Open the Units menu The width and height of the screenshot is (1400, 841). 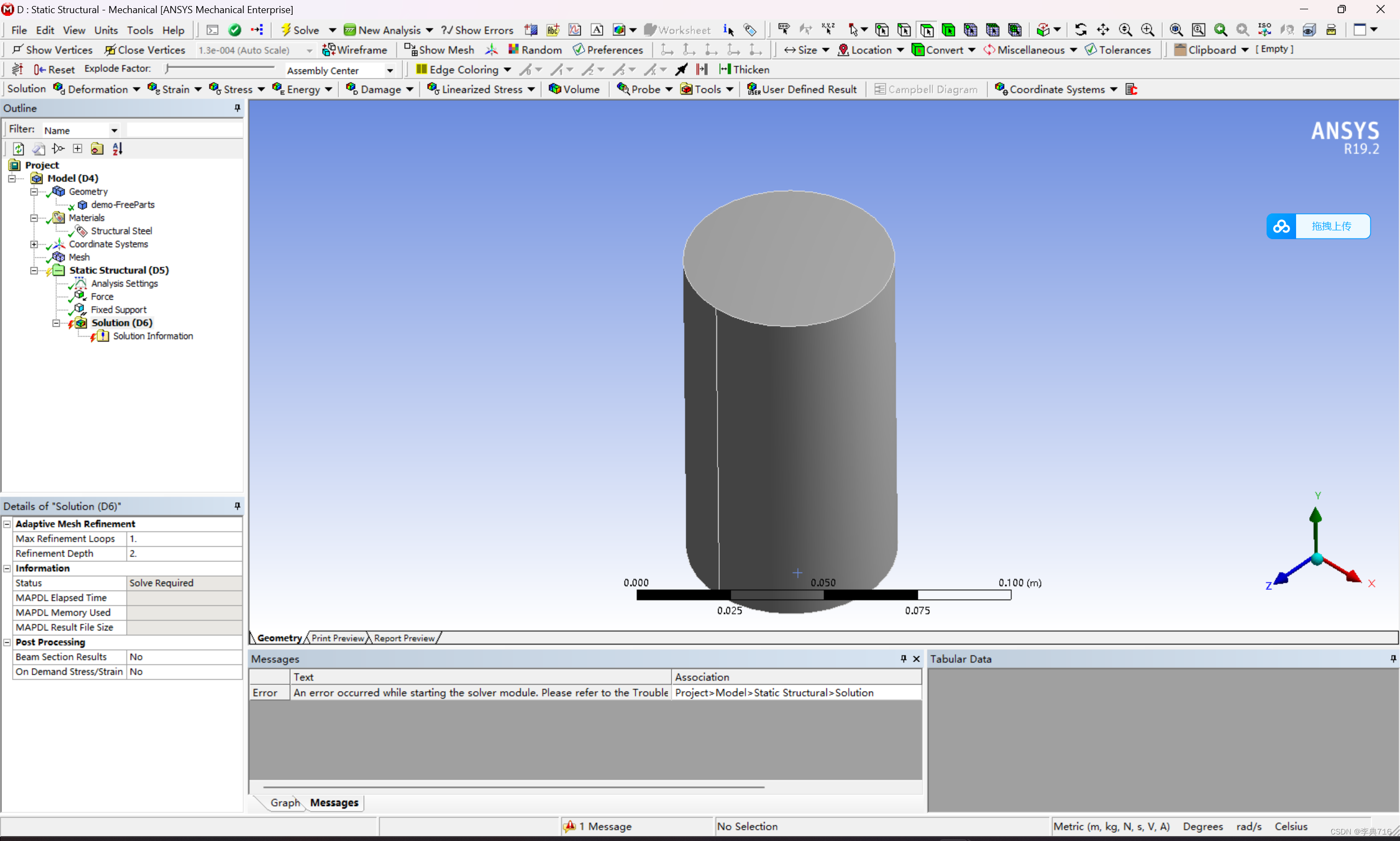106,30
